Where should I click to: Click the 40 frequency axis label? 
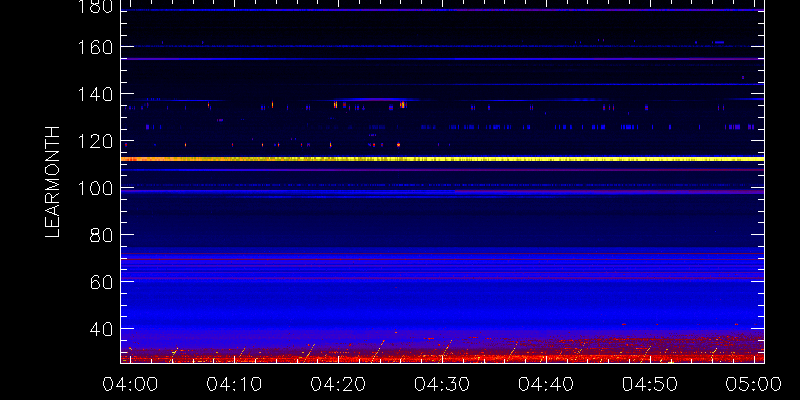point(101,329)
